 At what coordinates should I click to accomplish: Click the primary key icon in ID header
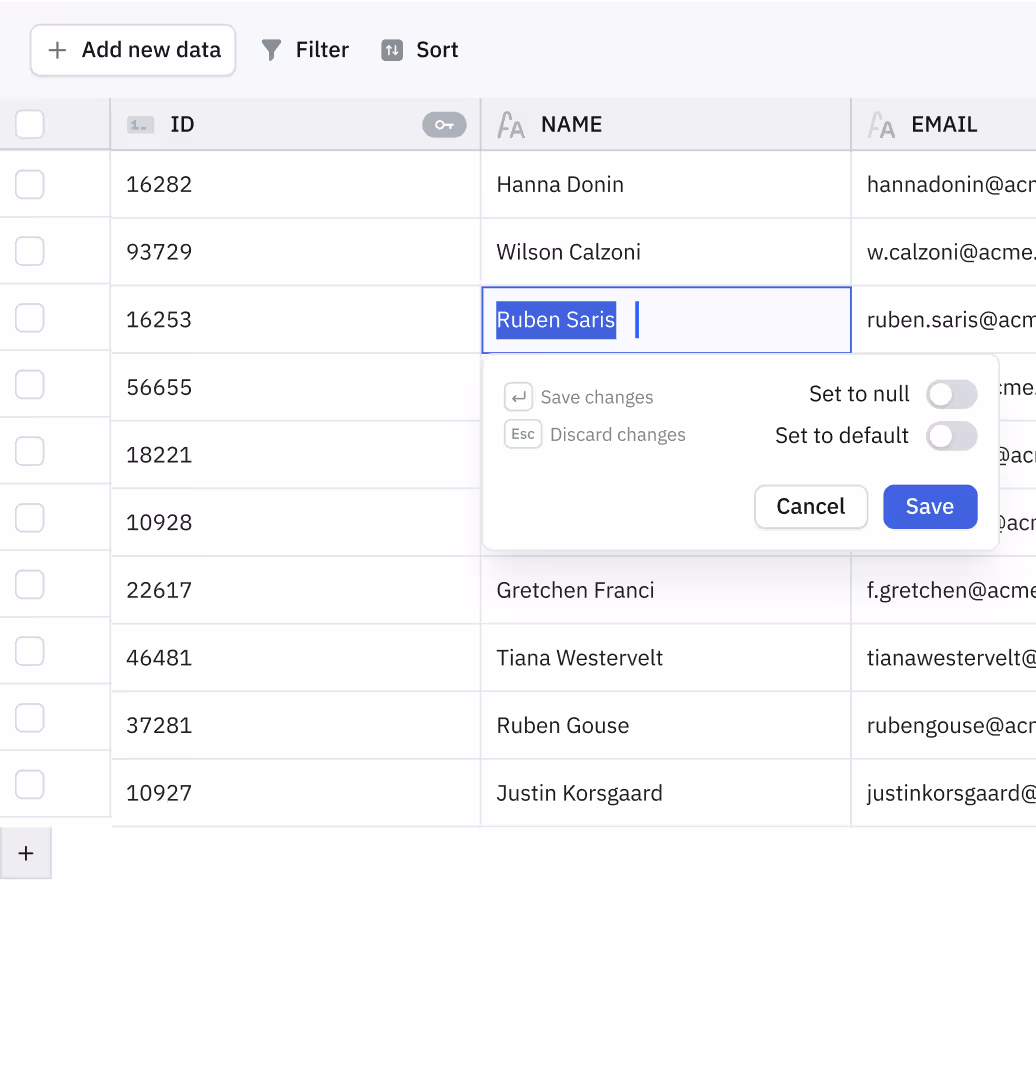click(x=444, y=125)
